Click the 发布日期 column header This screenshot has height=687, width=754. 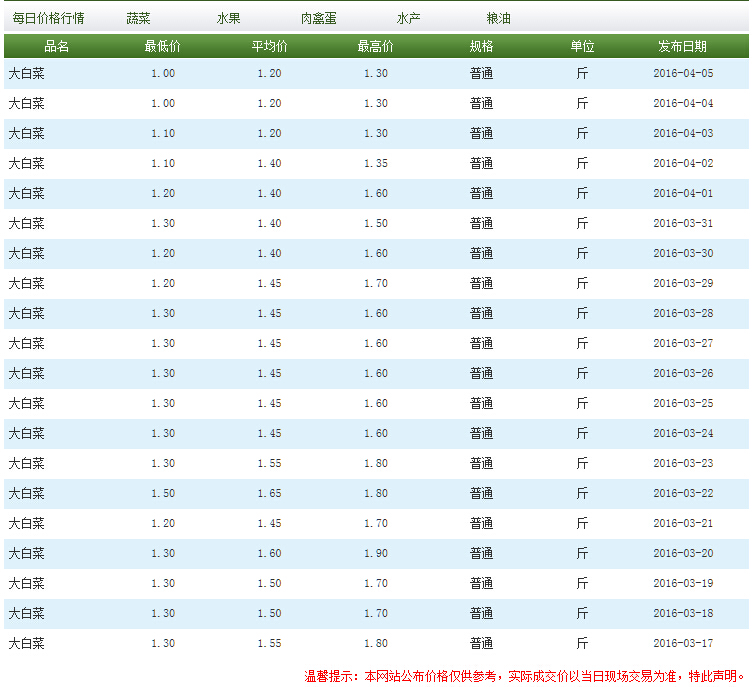(x=682, y=46)
